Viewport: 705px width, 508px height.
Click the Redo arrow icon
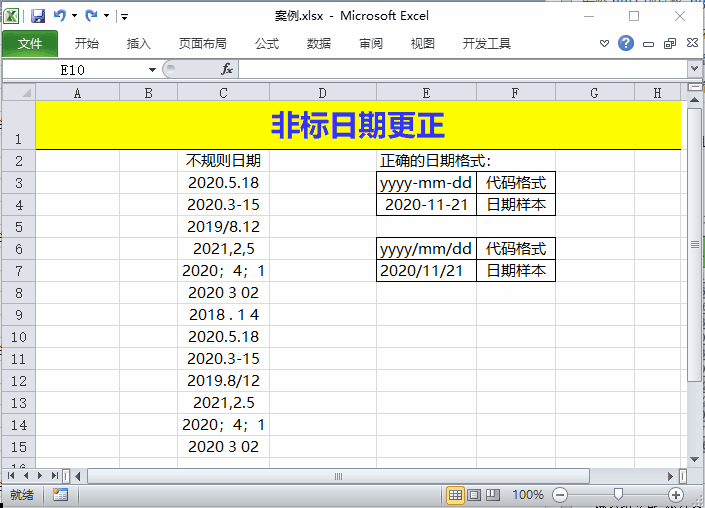(x=91, y=16)
